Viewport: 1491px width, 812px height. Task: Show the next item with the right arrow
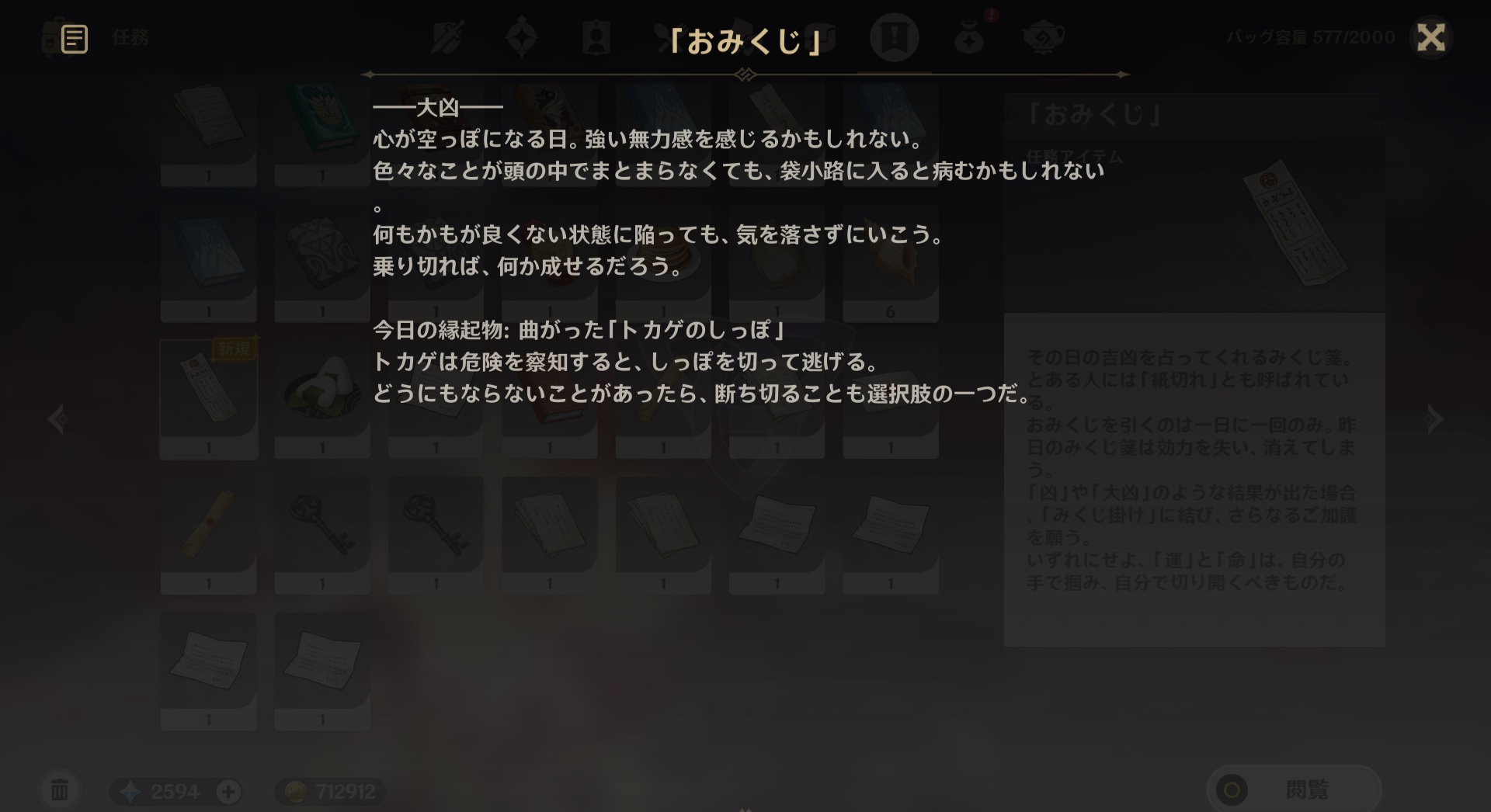tap(1434, 419)
